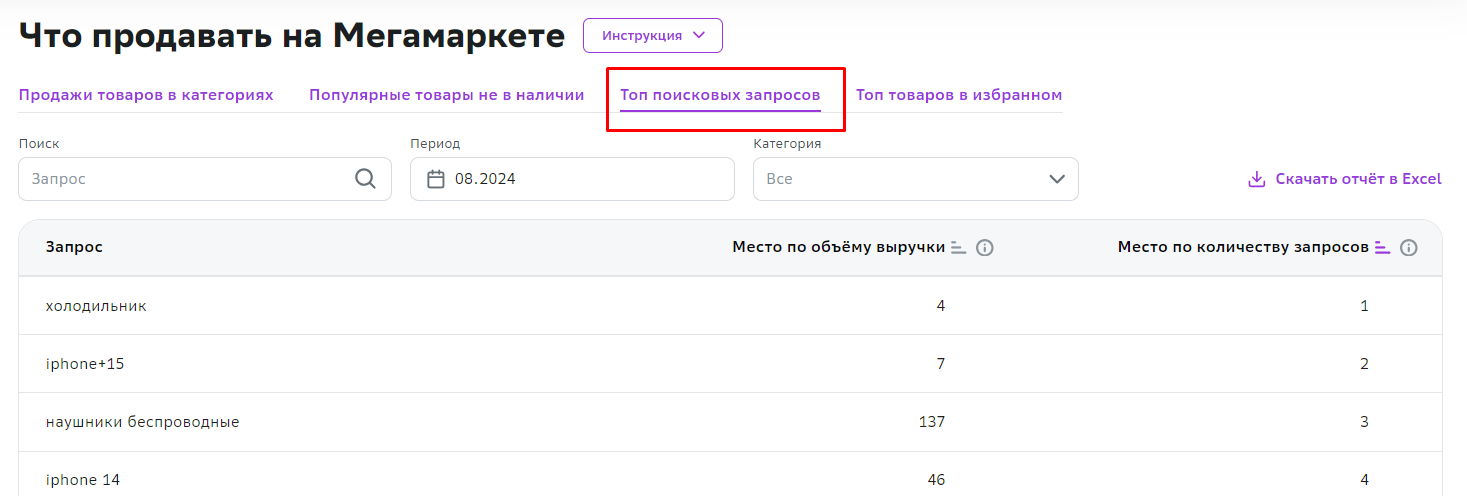Select the iphone+15 query row

[x=730, y=364]
